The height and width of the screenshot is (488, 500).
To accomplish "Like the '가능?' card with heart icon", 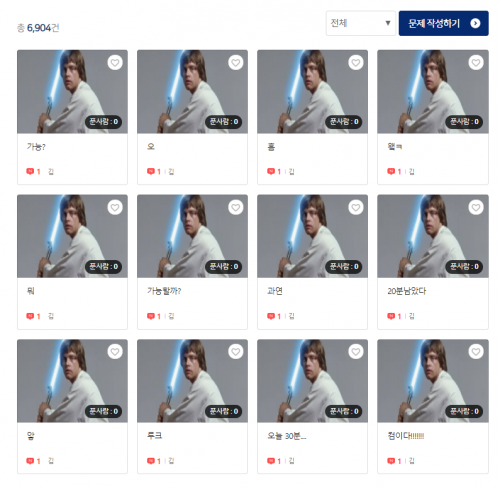I will pyautogui.click(x=115, y=62).
